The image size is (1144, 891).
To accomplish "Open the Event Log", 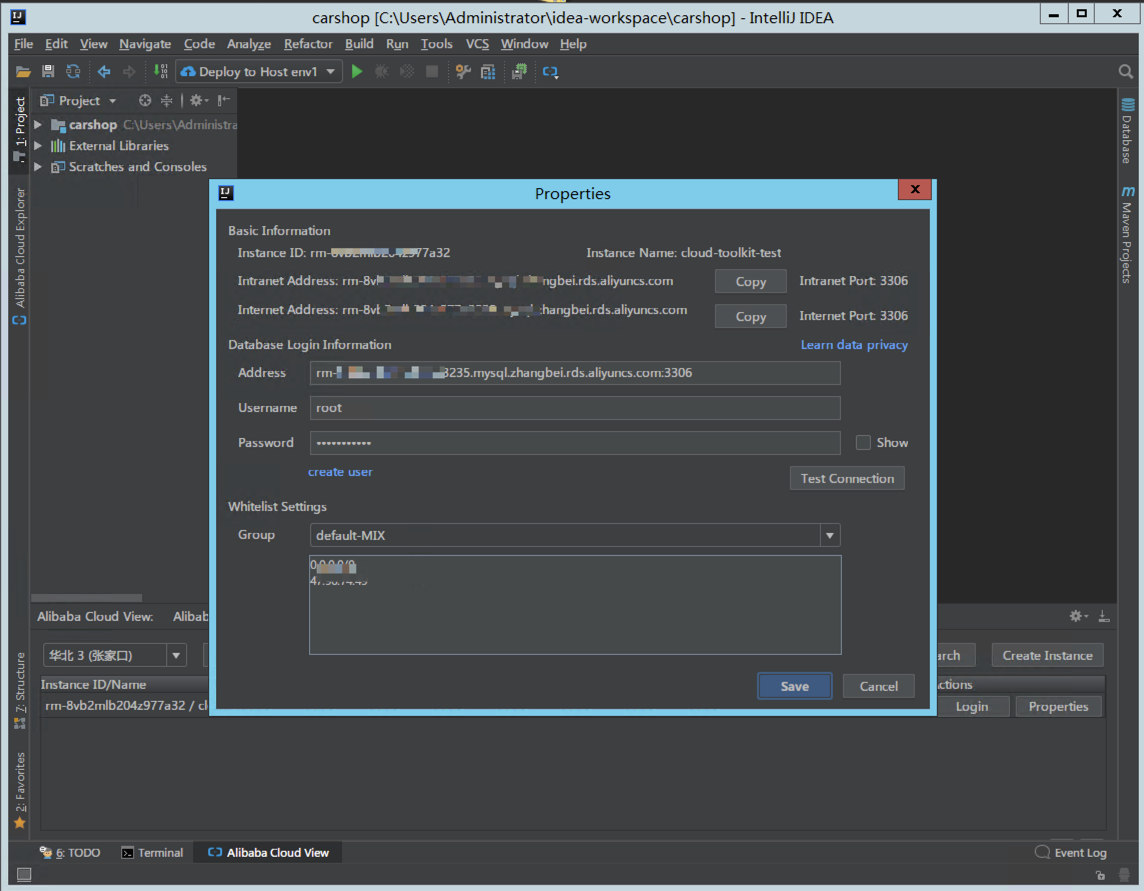I will point(1071,852).
